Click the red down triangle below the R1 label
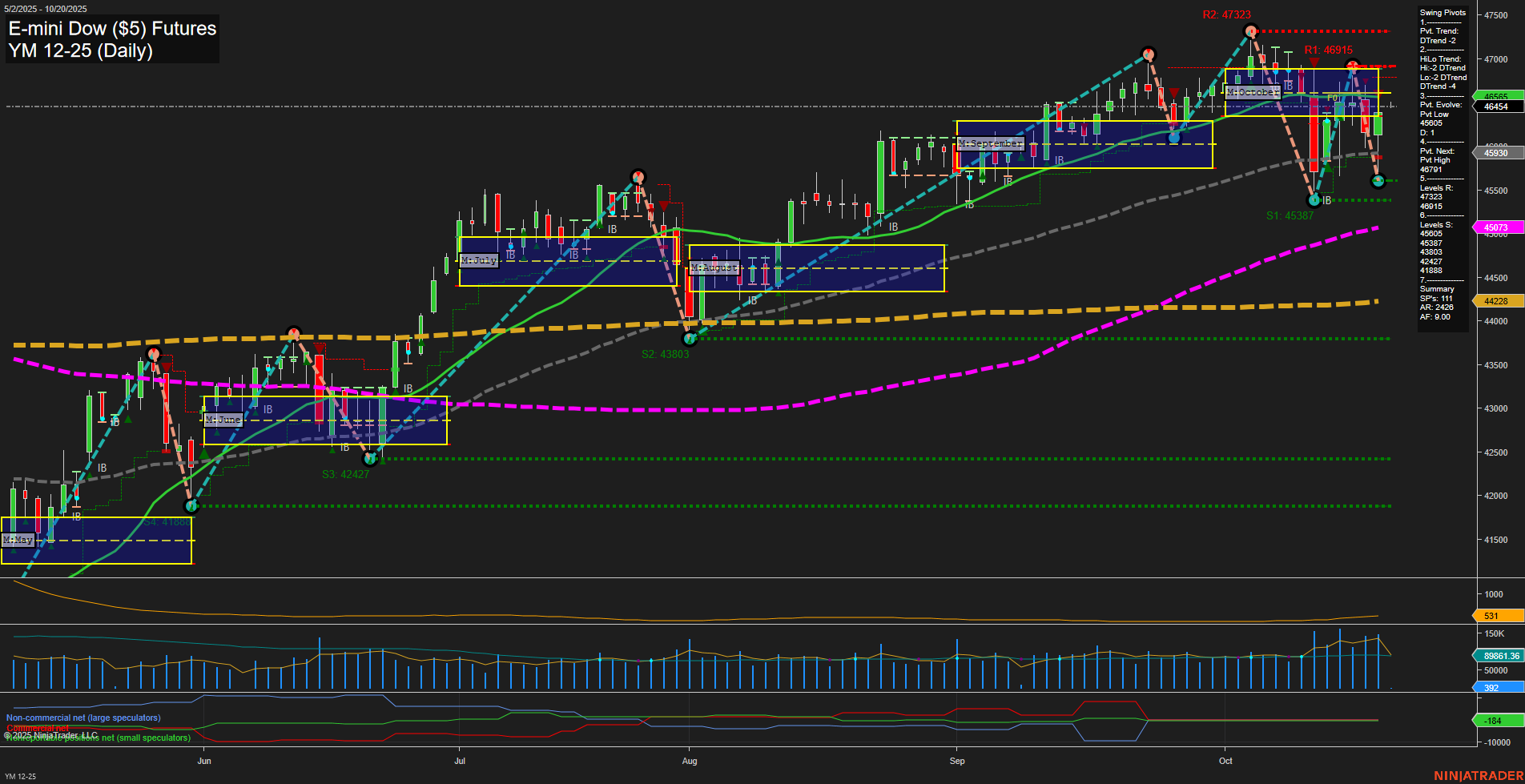The image size is (1525, 784). pos(1316,61)
